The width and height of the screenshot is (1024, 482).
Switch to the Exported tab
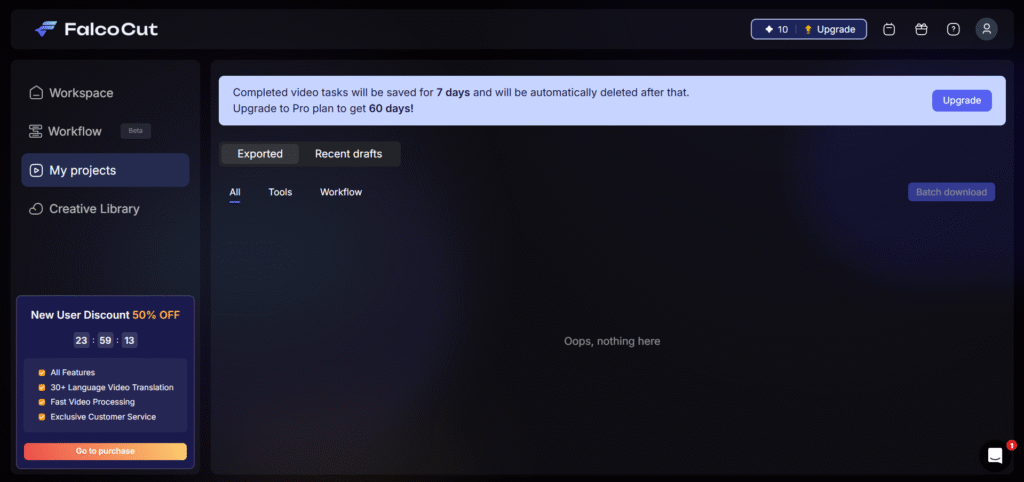pos(260,154)
